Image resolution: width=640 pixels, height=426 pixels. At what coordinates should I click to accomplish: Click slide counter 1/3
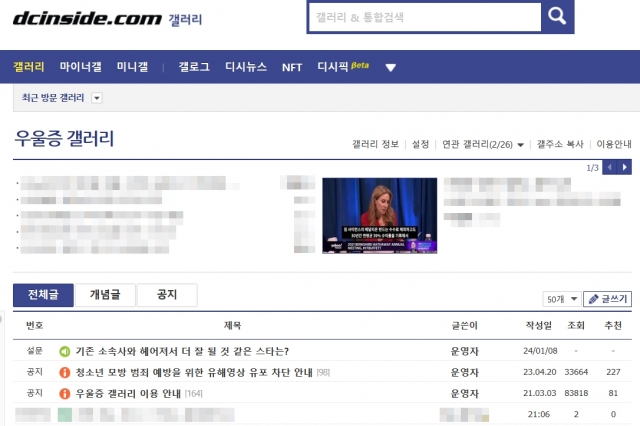click(x=592, y=168)
